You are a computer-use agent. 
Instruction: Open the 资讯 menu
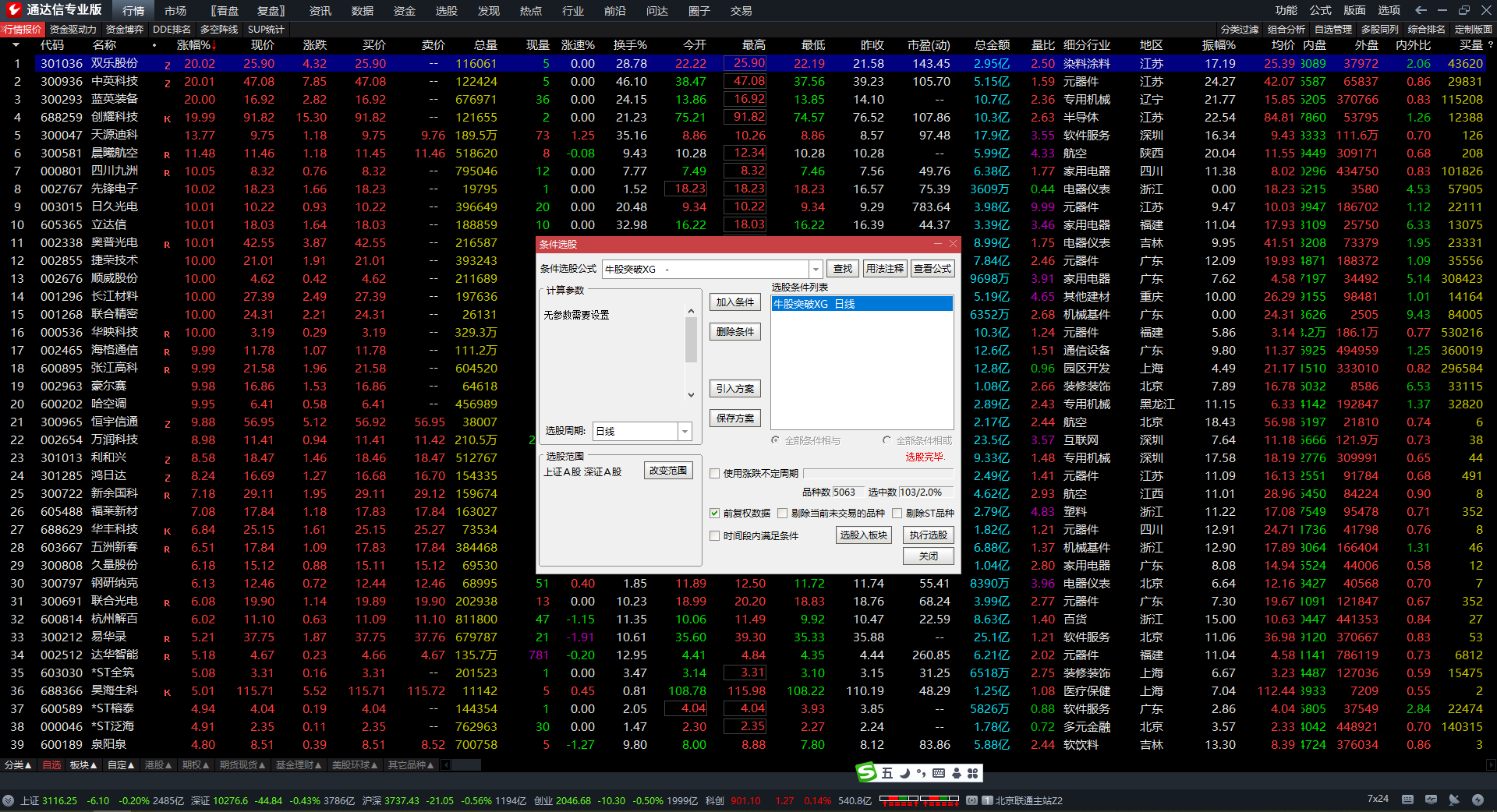coord(320,11)
